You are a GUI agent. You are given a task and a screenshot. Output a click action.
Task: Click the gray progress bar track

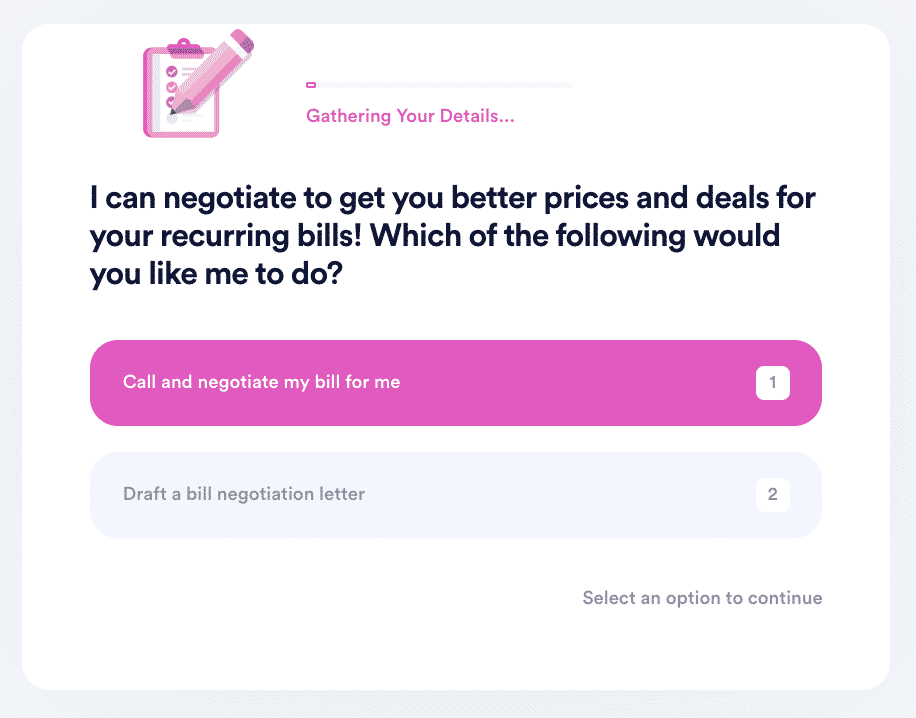click(439, 85)
